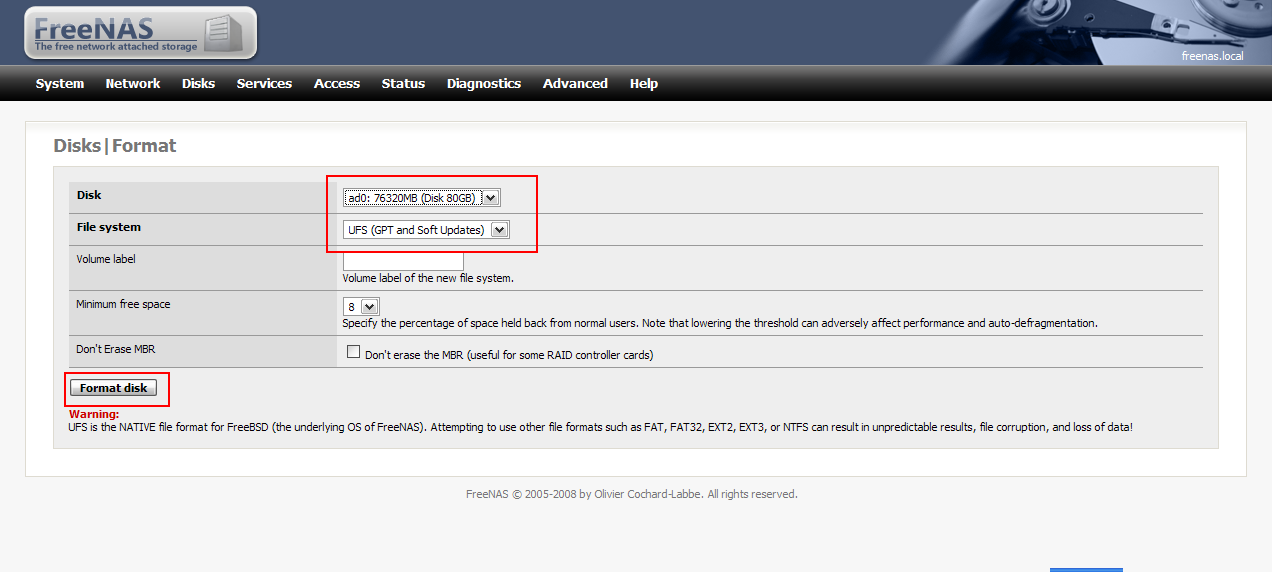Click the Volume label text field
1272x572 pixels.
click(403, 260)
